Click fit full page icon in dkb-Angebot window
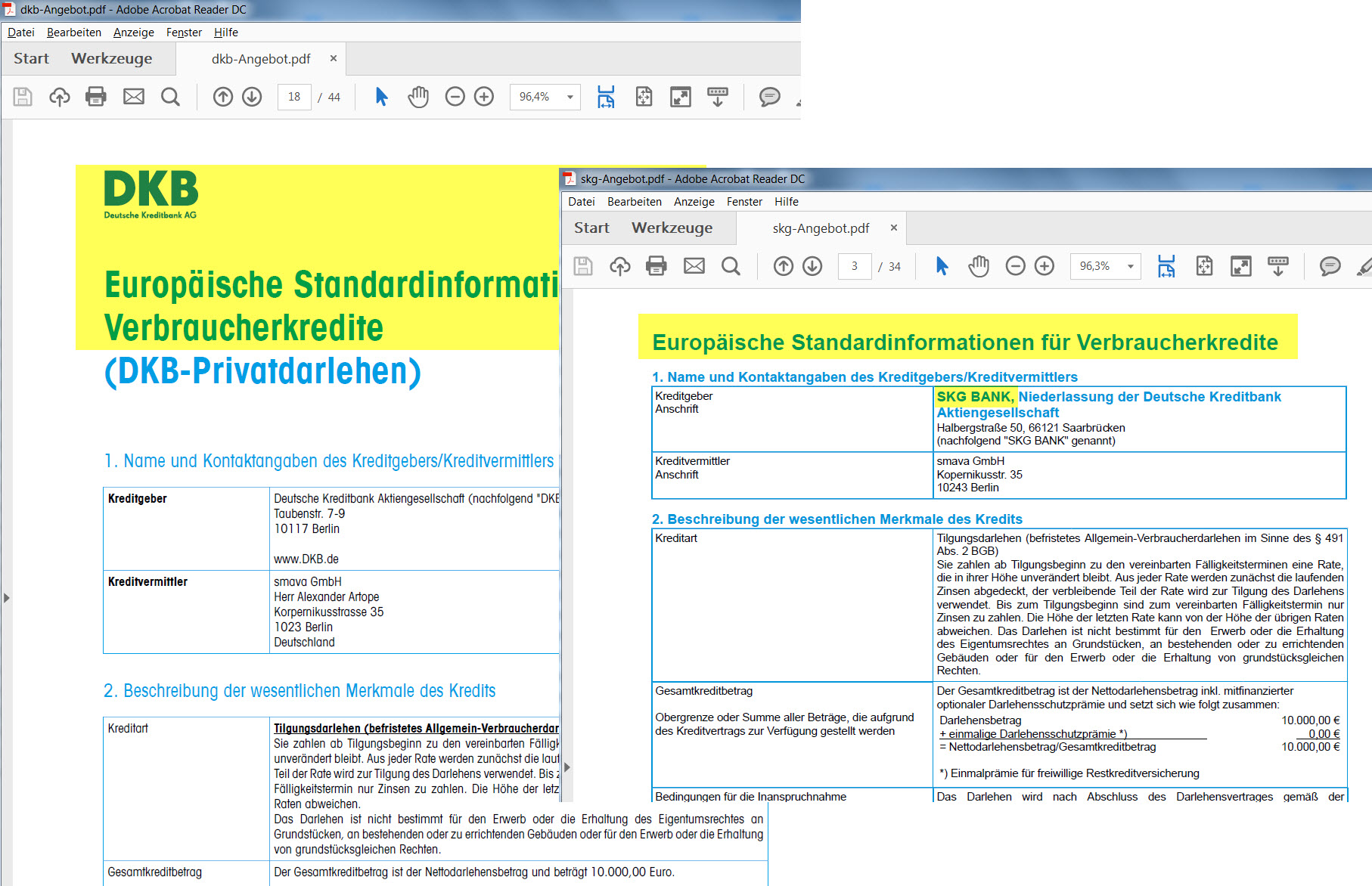The height and width of the screenshot is (886, 1372). click(644, 97)
